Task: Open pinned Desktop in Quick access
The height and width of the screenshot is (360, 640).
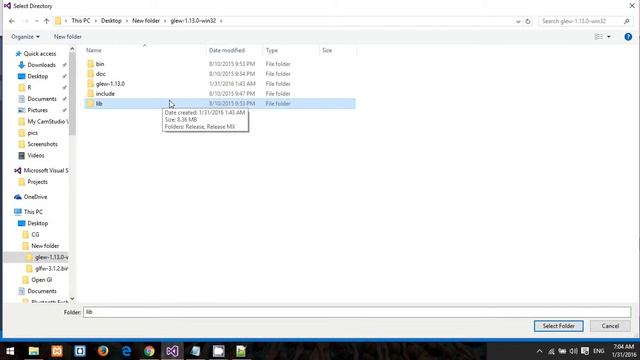Action: click(38, 76)
